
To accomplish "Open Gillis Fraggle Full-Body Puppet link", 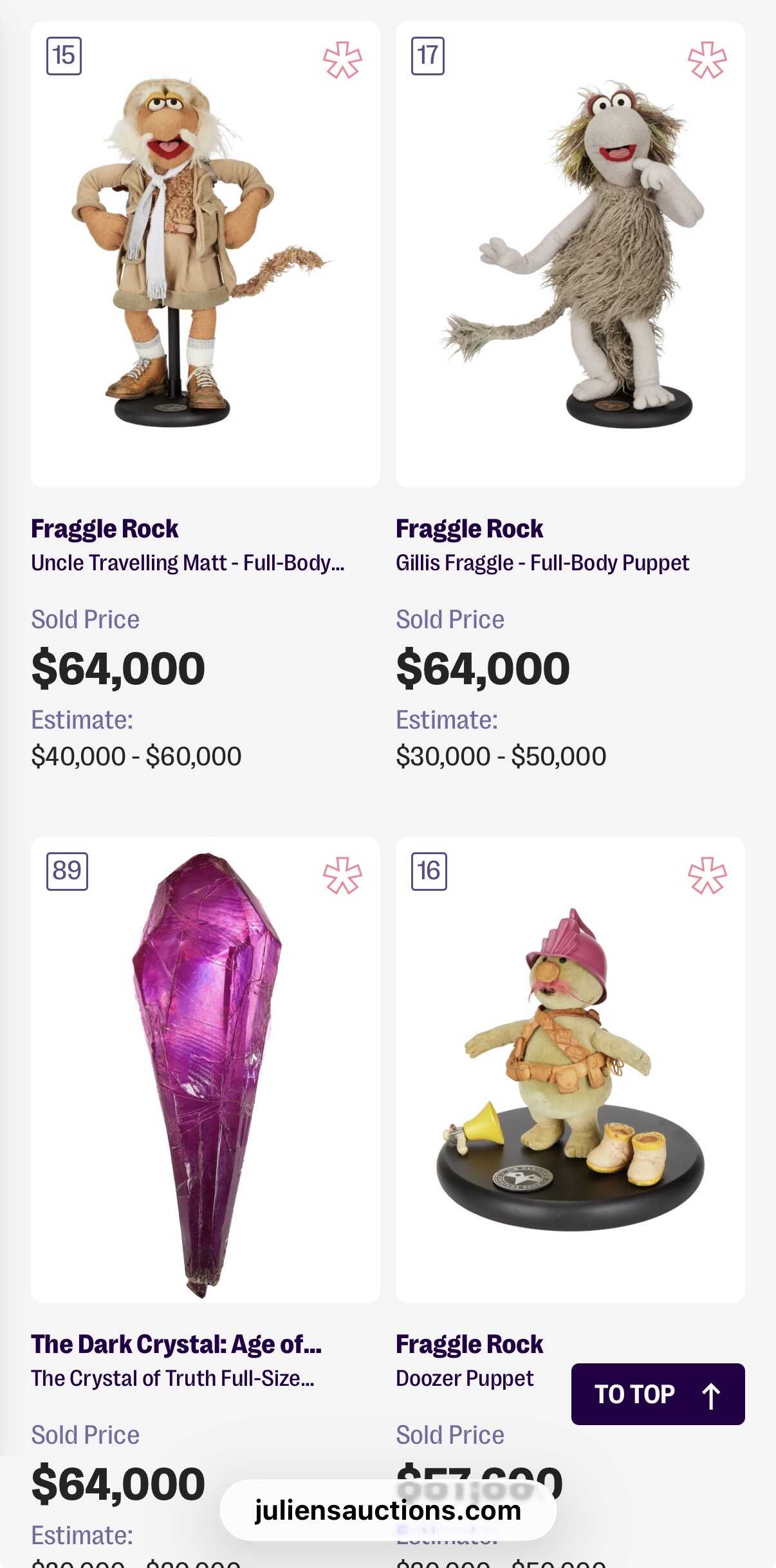I will (542, 563).
